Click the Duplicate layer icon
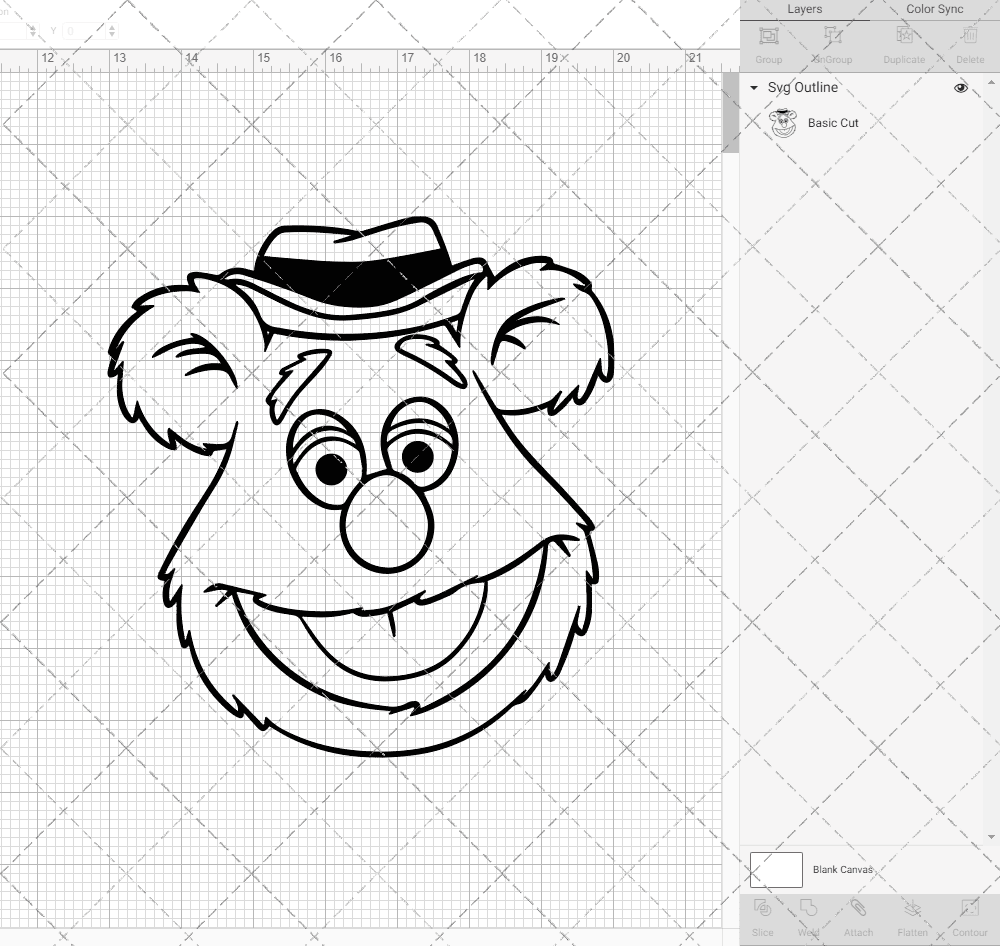1000x946 pixels. (x=904, y=36)
